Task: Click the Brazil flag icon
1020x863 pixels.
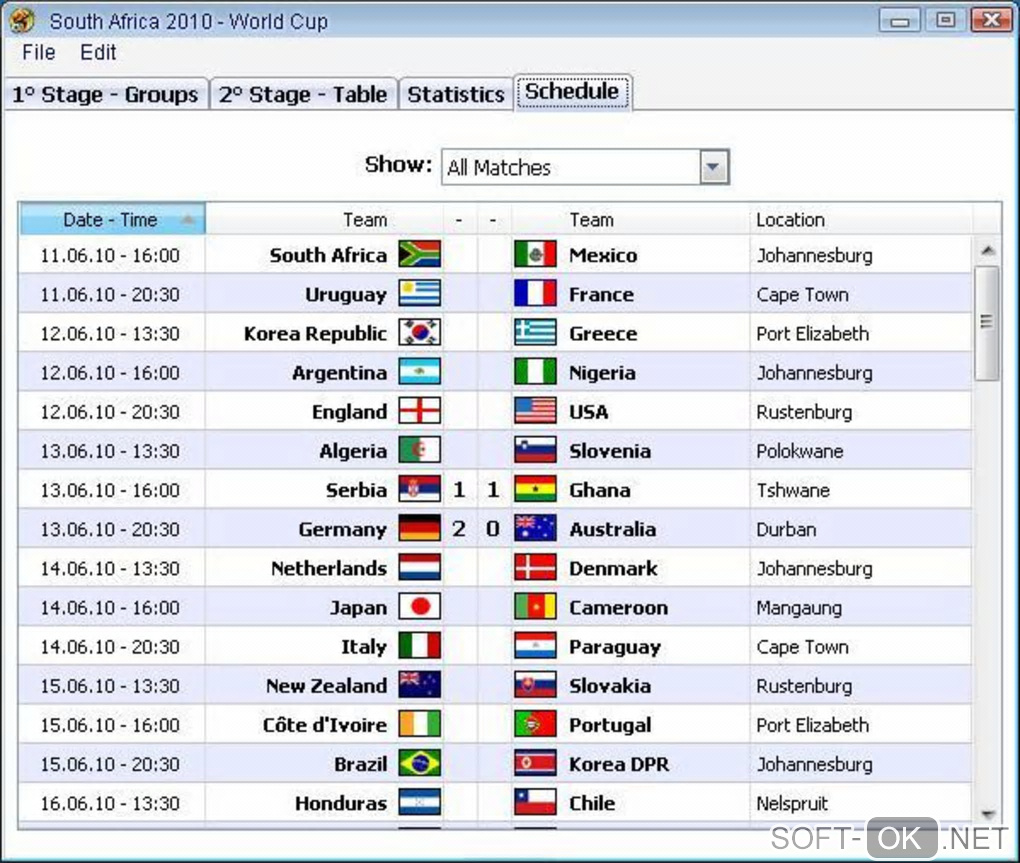Action: tap(419, 764)
